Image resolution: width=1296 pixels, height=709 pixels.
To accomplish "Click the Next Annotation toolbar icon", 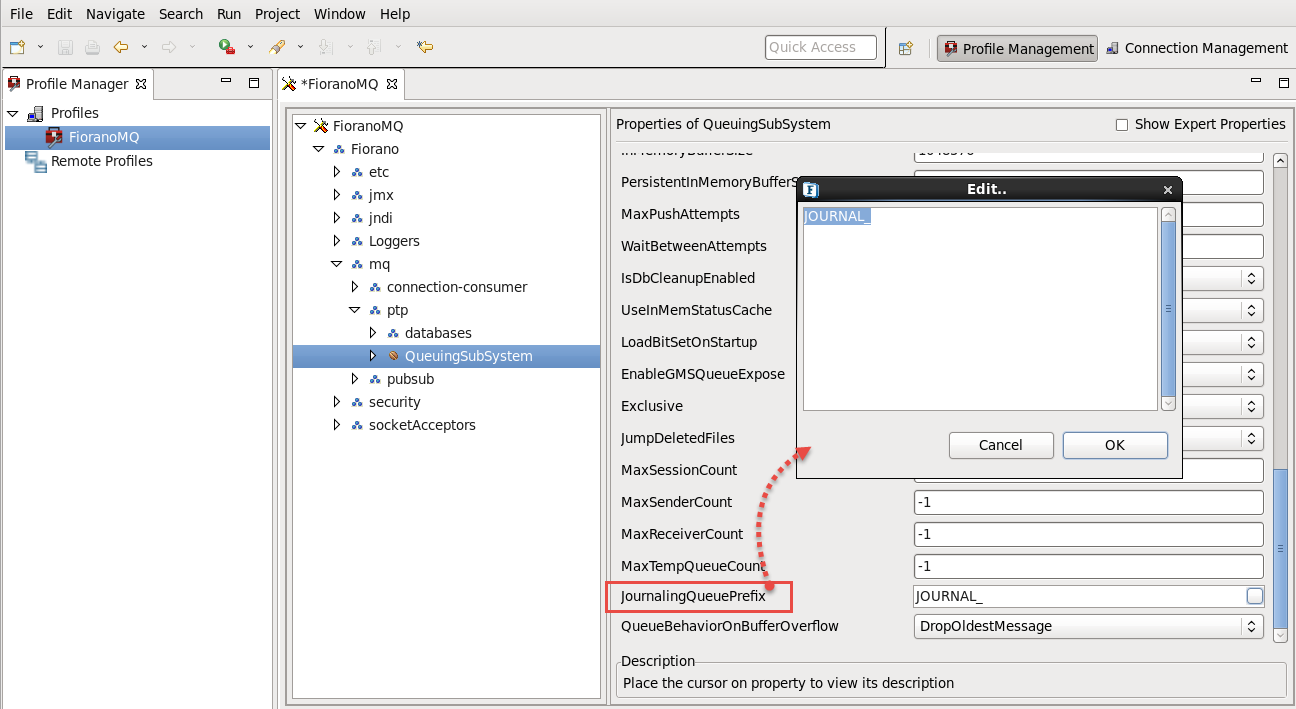I will (x=325, y=47).
